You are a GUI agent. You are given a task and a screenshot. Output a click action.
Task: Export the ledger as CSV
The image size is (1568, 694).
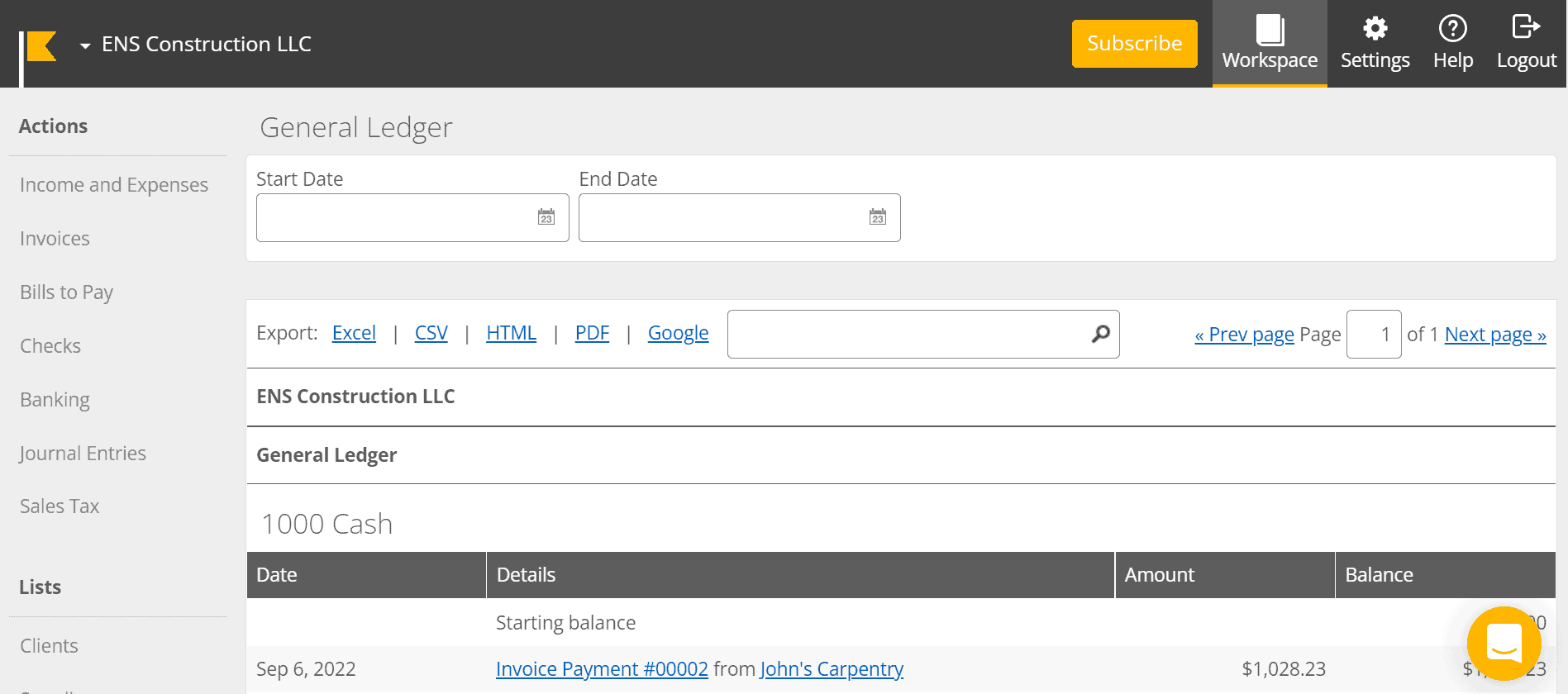pyautogui.click(x=431, y=333)
